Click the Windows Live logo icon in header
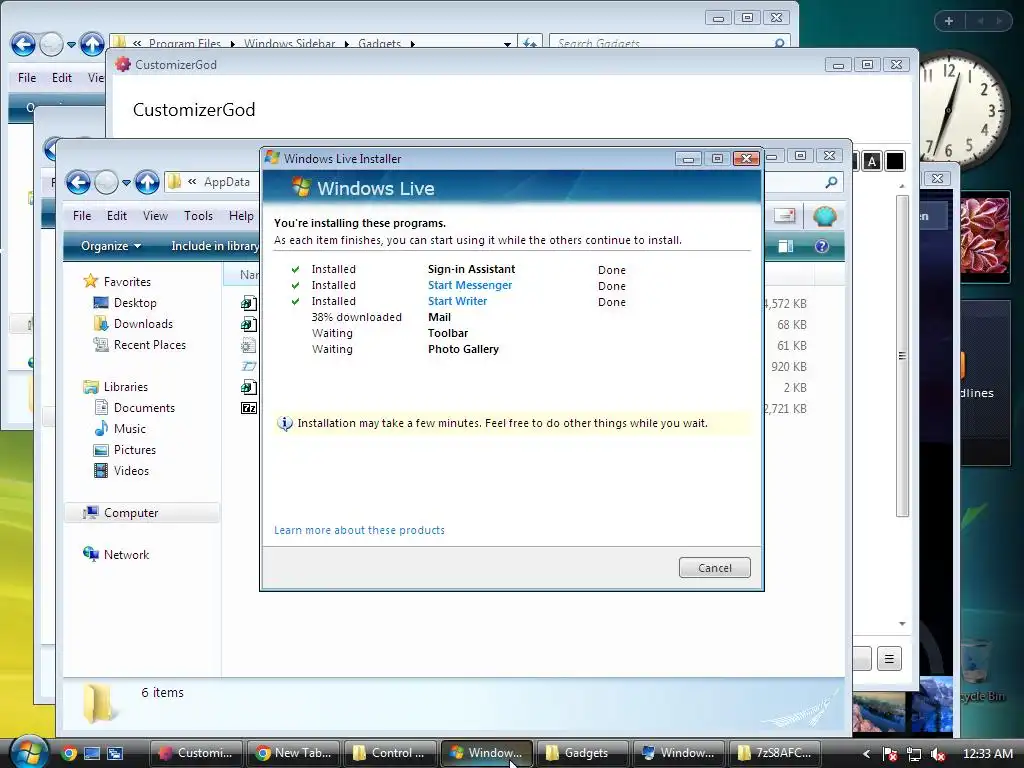 (301, 187)
